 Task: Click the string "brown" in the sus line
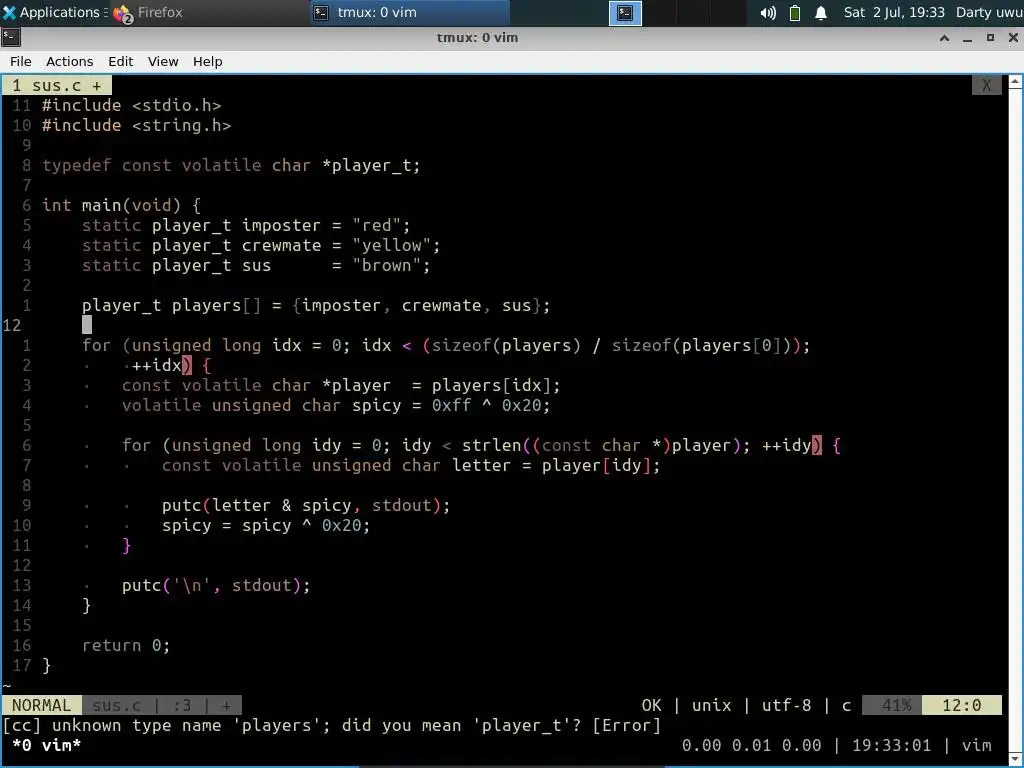(387, 265)
